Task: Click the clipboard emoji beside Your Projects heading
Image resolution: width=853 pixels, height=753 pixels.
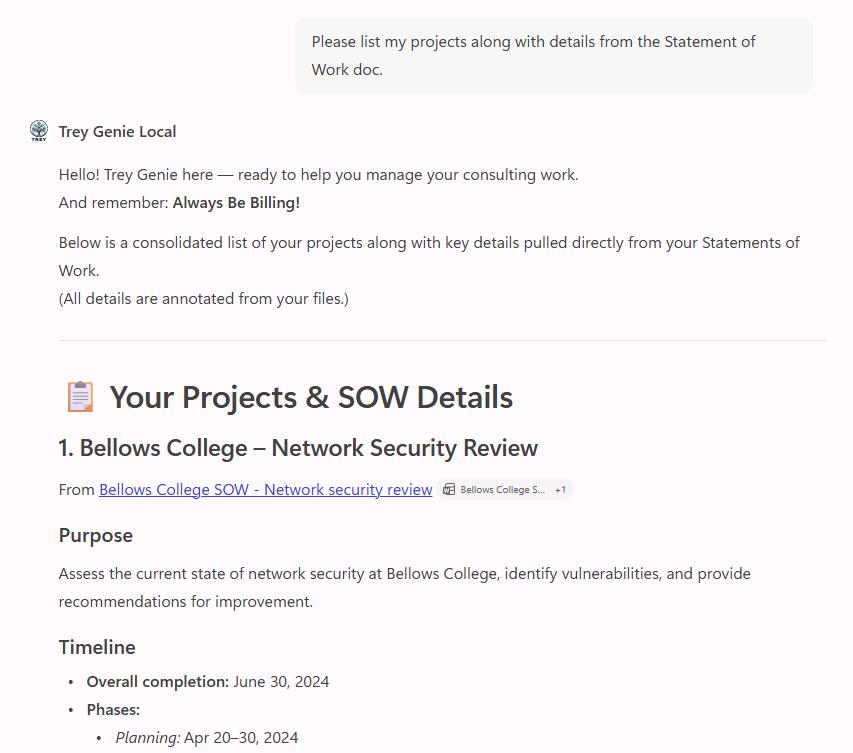Action: 80,397
